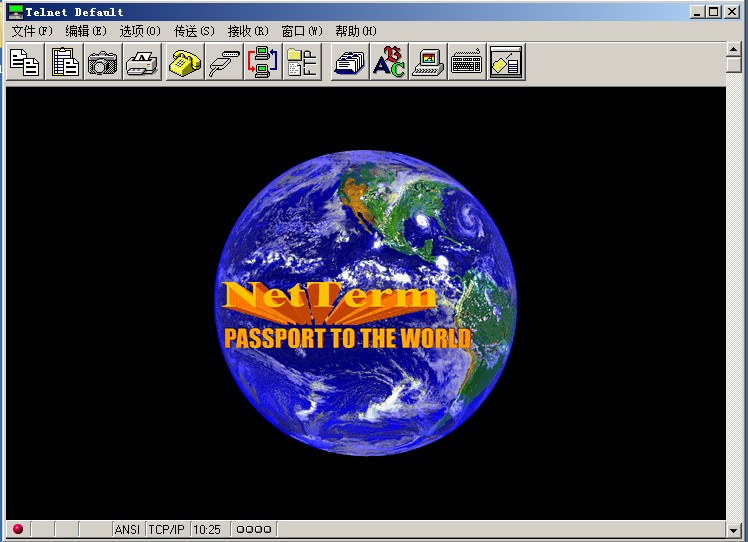Minimize the Telnet Default window

click(x=697, y=11)
